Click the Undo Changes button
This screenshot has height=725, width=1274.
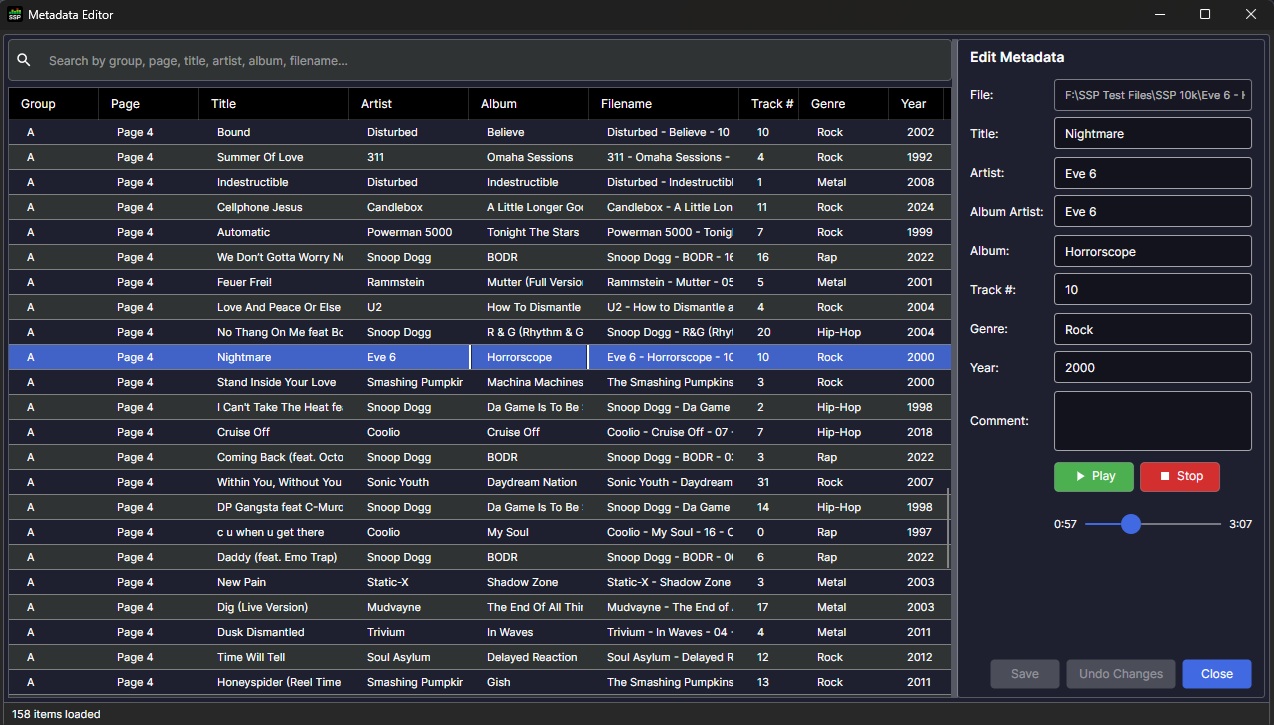(1121, 673)
